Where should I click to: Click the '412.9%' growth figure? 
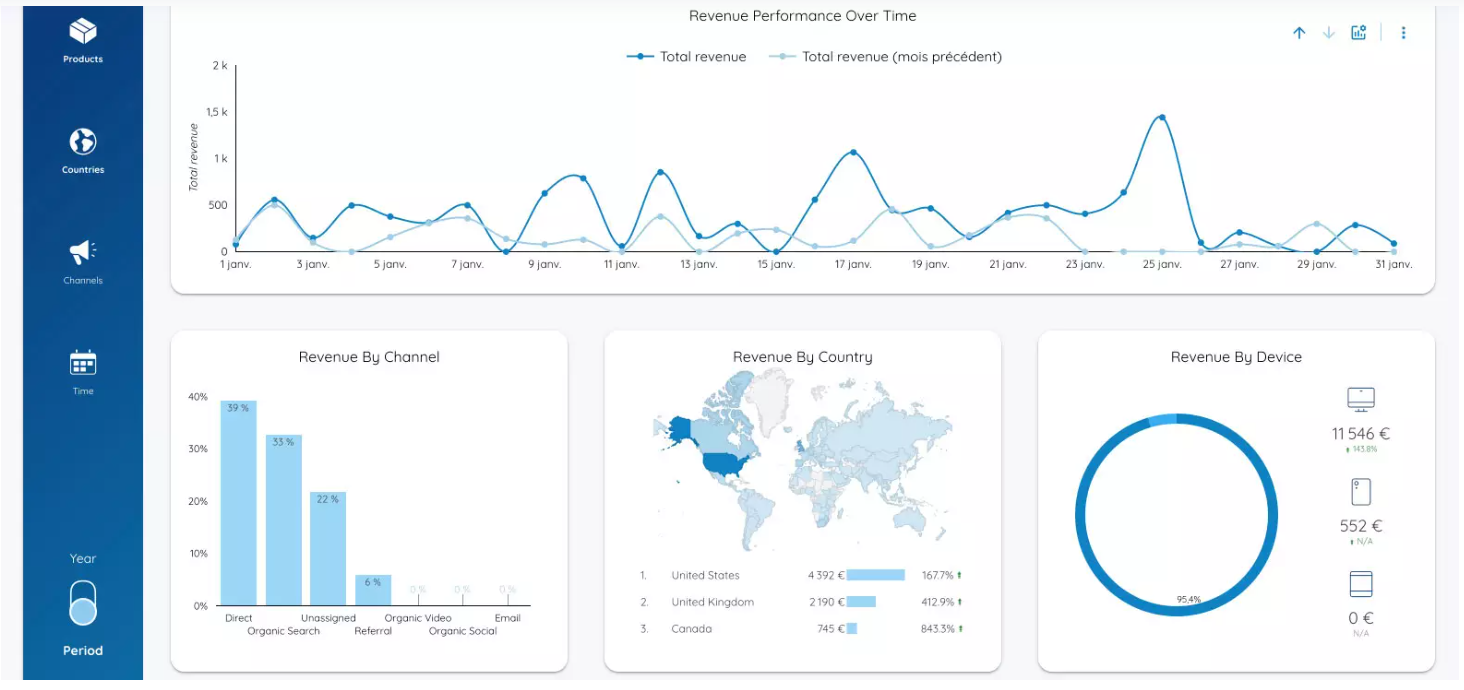(938, 602)
